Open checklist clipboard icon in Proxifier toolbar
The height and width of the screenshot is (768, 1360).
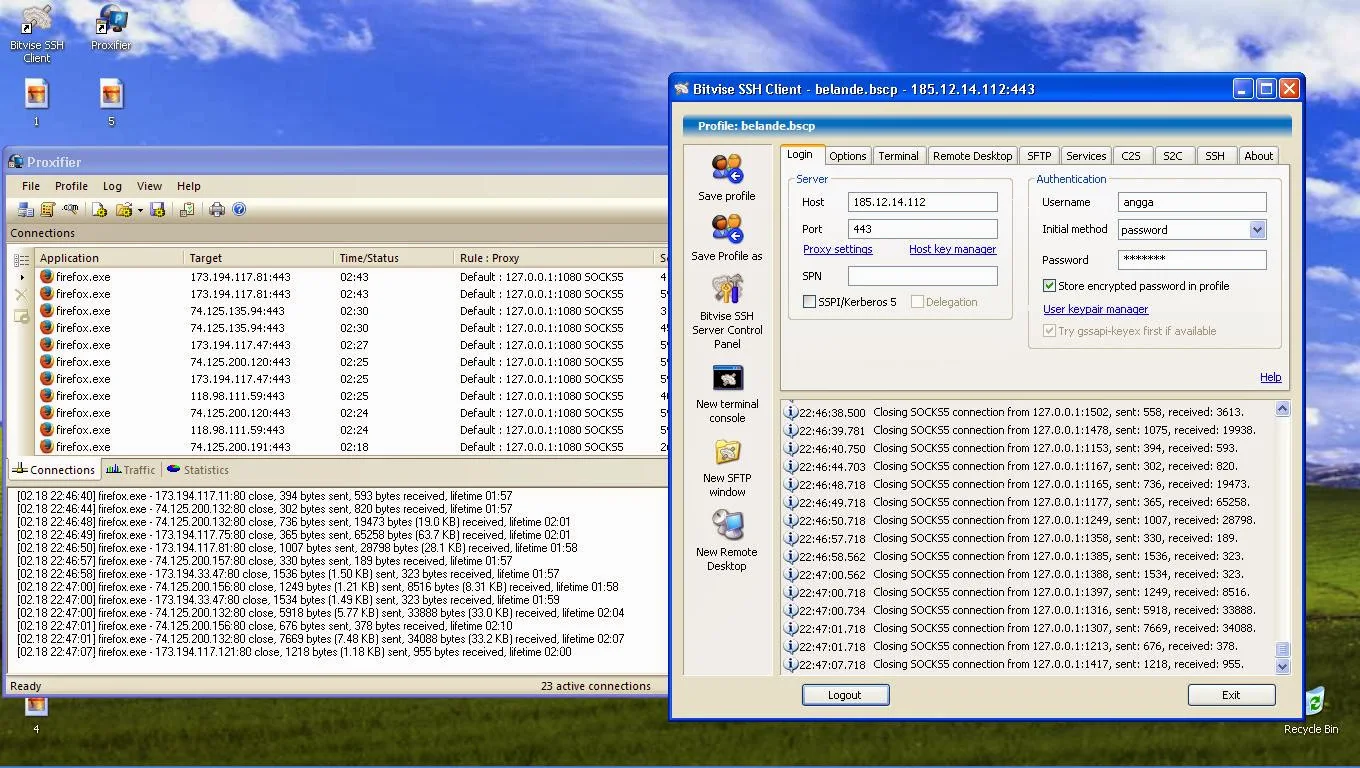tap(187, 210)
